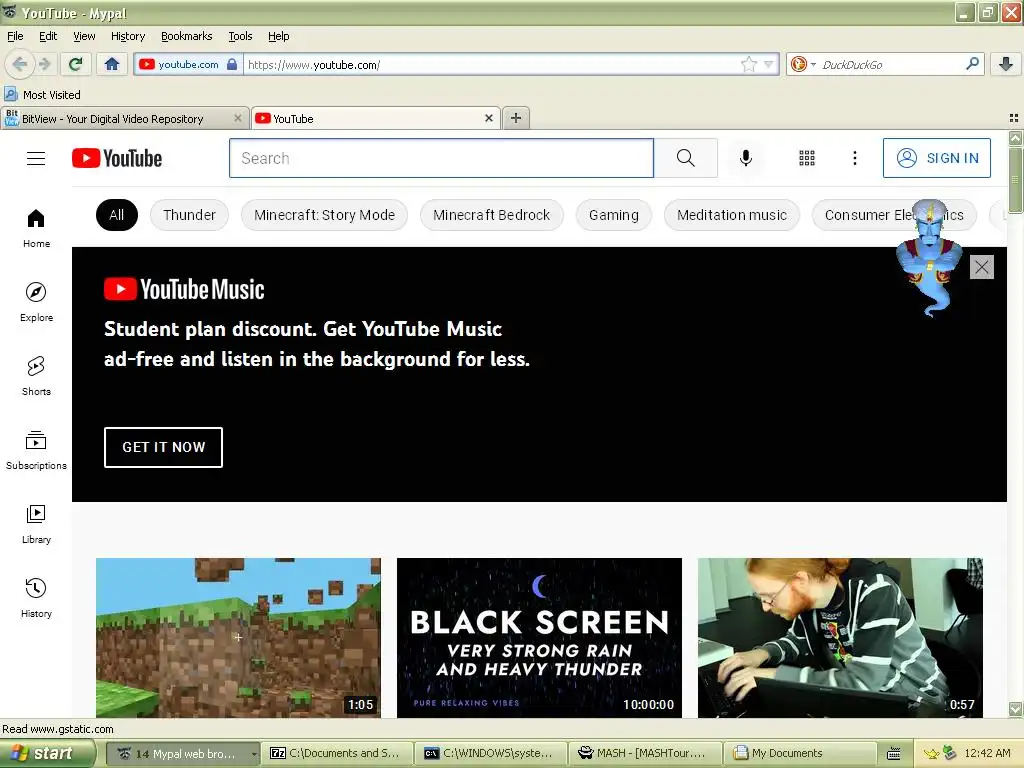The width and height of the screenshot is (1024, 768).
Task: Open Library in sidebar
Action: pos(37,524)
